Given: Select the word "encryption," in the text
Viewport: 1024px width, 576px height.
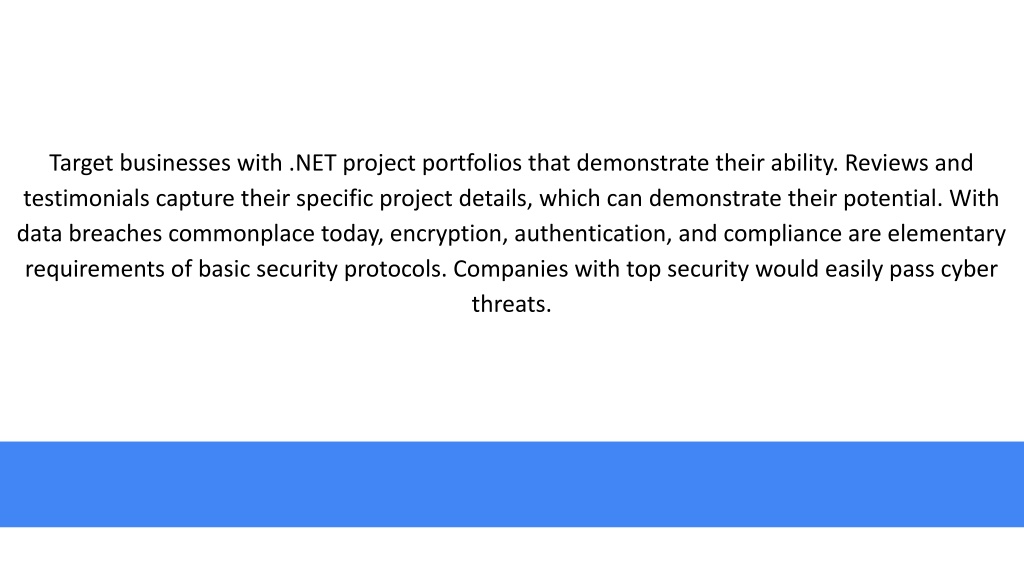Looking at the screenshot, I should [449, 234].
